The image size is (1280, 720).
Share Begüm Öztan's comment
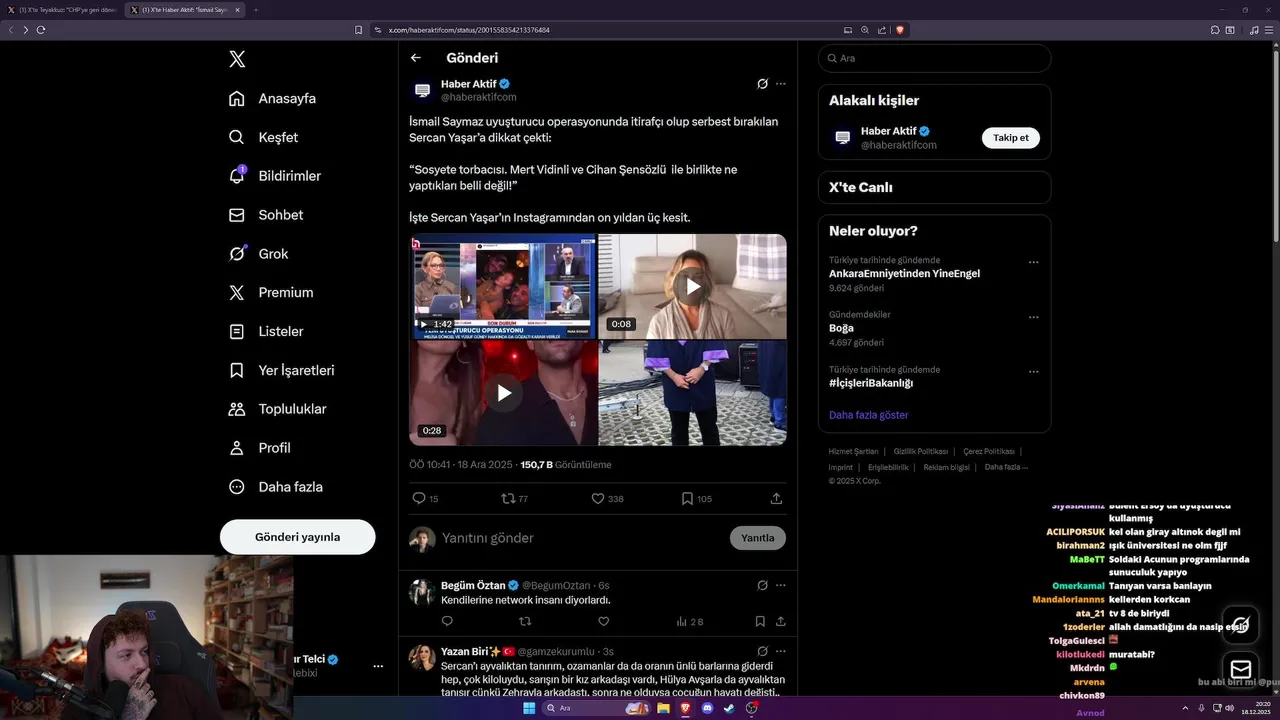[780, 622]
